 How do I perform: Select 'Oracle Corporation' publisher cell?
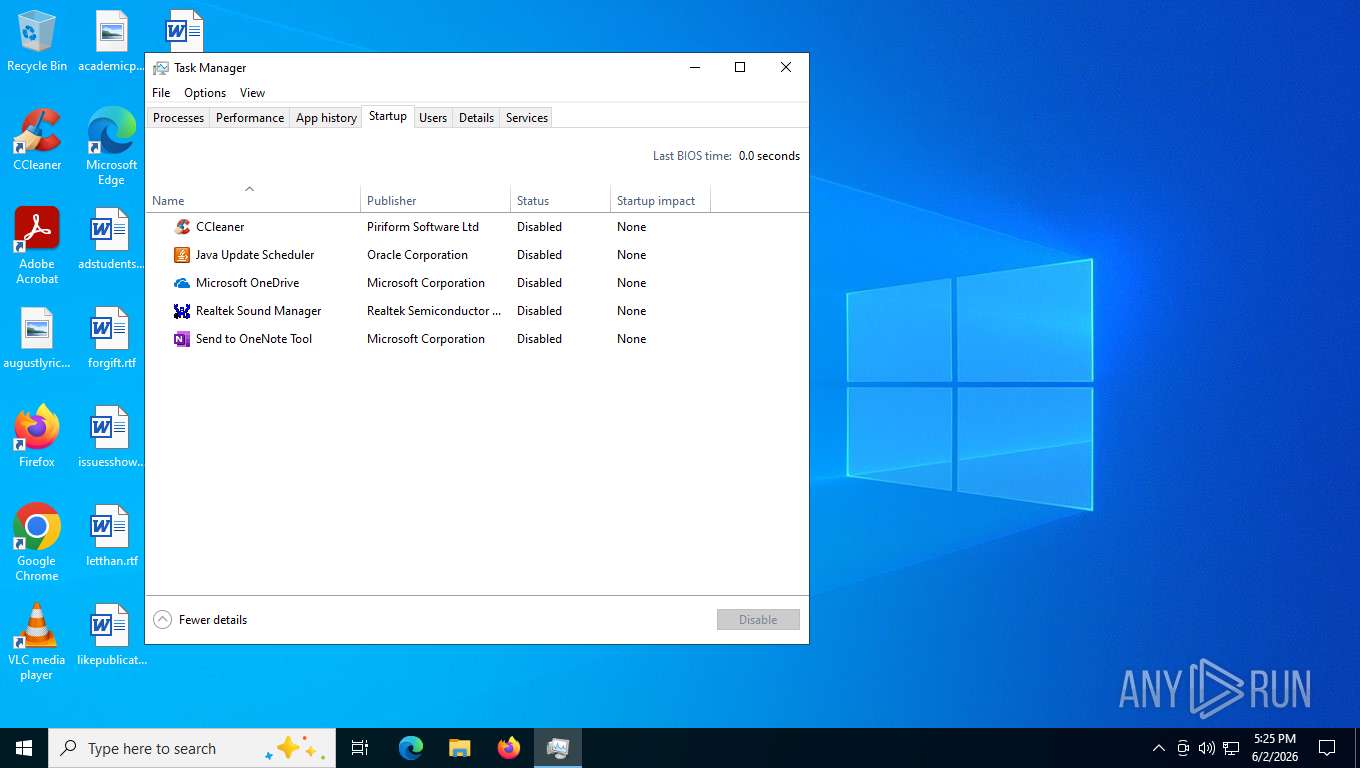[x=417, y=255]
